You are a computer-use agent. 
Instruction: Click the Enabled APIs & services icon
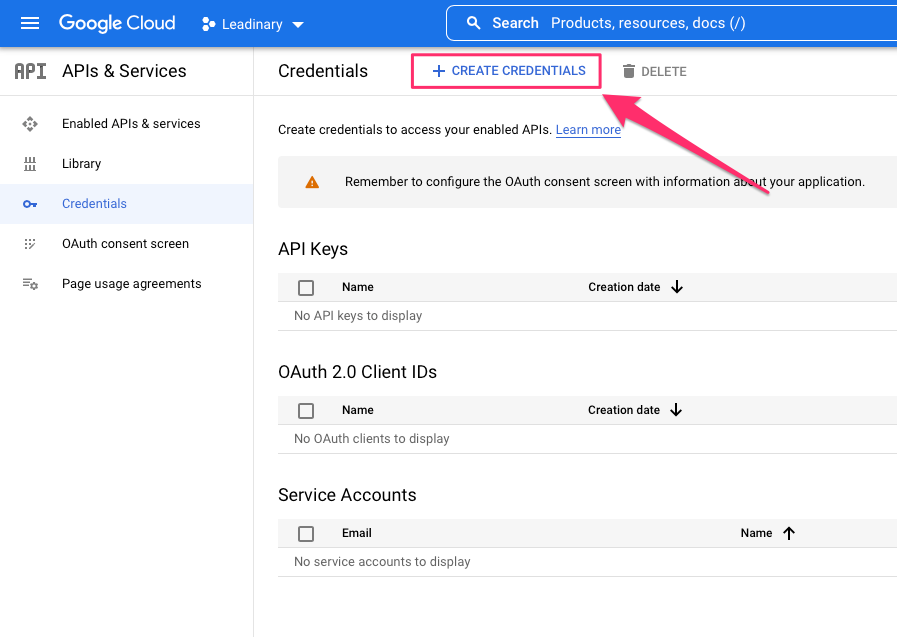pyautogui.click(x=30, y=124)
